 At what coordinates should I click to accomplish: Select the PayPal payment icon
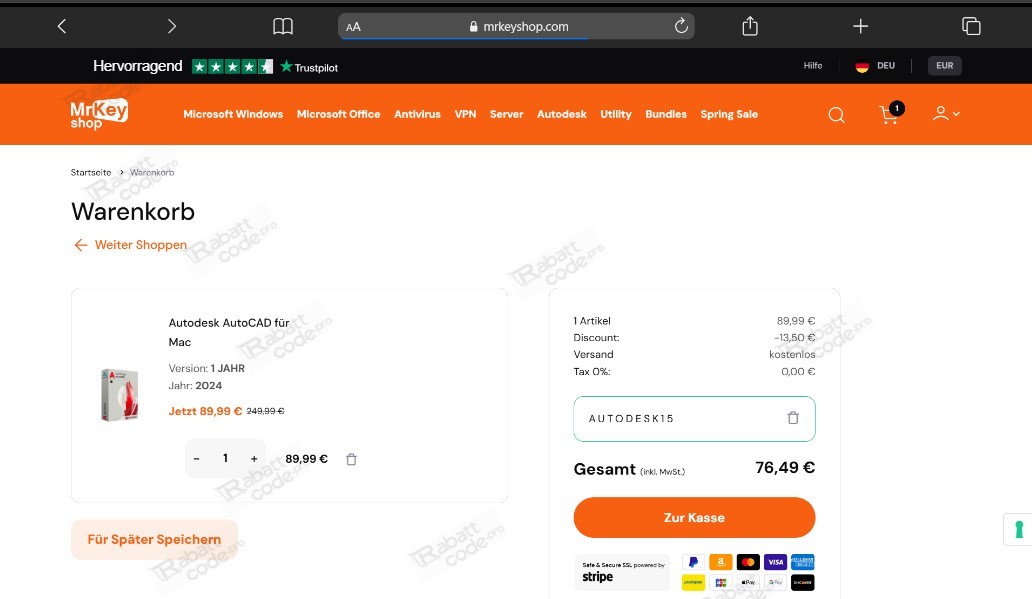point(693,562)
